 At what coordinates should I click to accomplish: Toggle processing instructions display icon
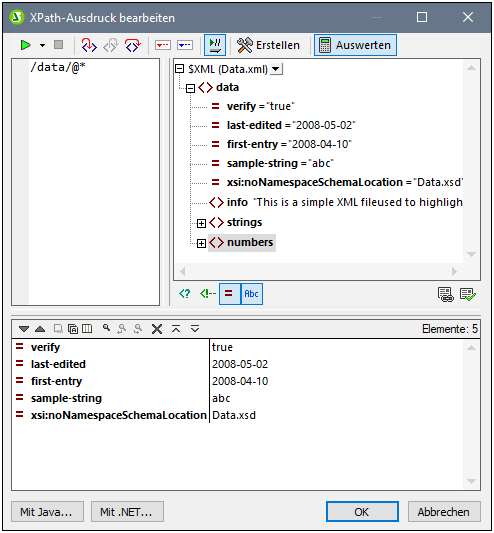coord(185,293)
